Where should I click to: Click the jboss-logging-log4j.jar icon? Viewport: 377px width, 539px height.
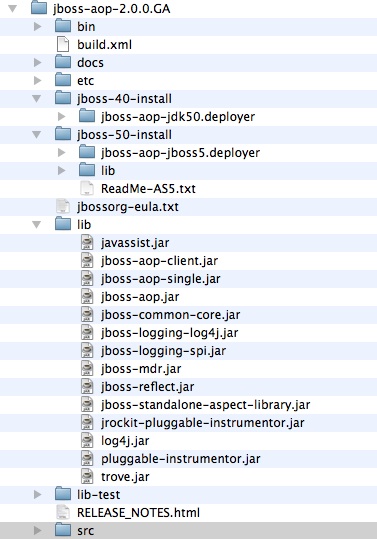coord(87,332)
